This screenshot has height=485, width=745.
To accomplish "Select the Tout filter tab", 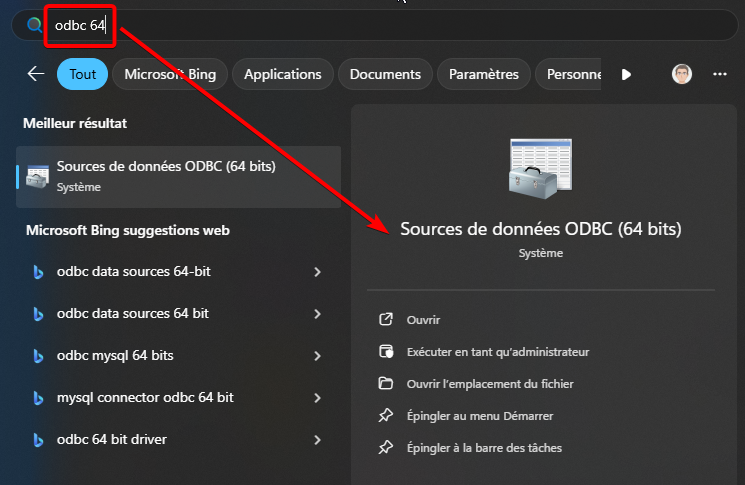I will click(83, 74).
